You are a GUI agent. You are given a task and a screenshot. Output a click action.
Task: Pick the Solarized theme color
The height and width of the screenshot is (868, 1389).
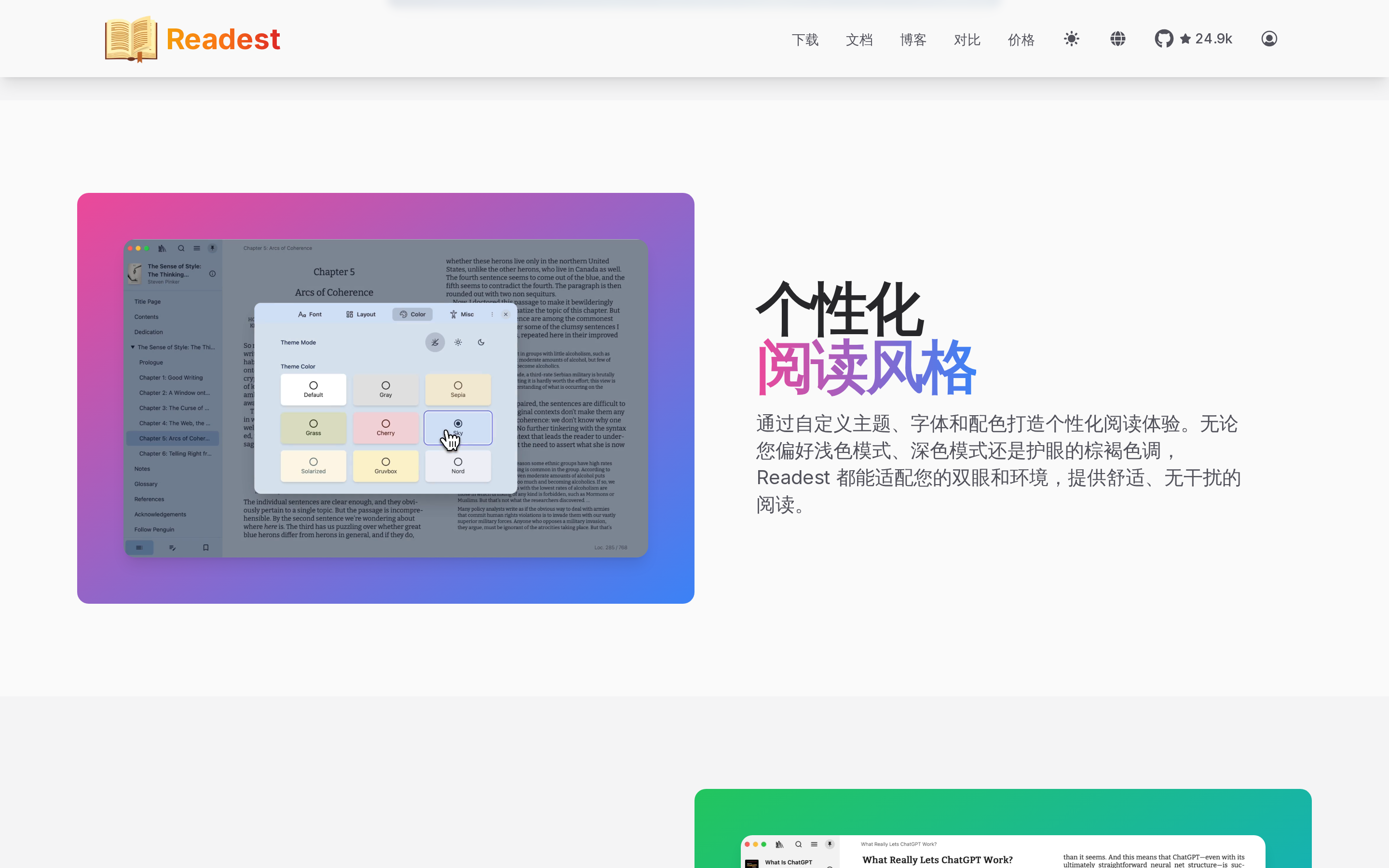click(313, 466)
